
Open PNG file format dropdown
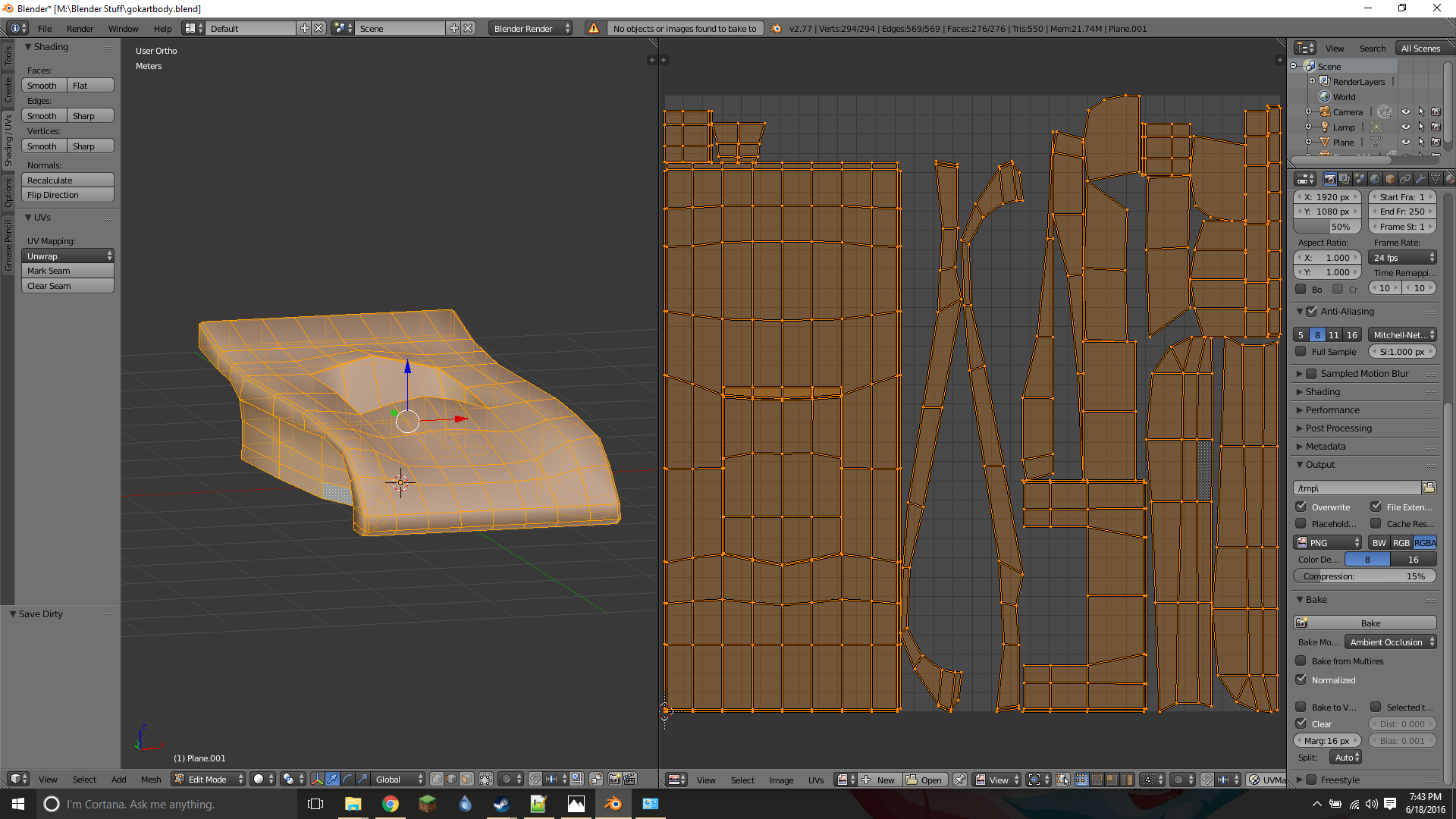pyautogui.click(x=1328, y=542)
